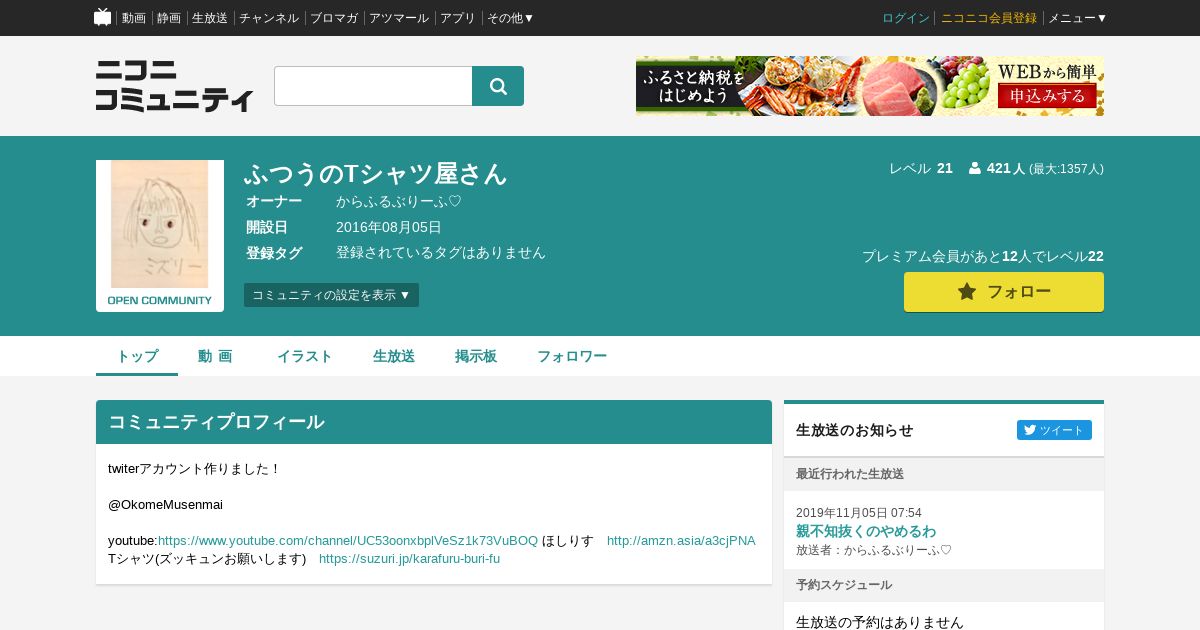Click 生放送の予約はありません text
Screen dimensions: 1200x630
pos(880,622)
